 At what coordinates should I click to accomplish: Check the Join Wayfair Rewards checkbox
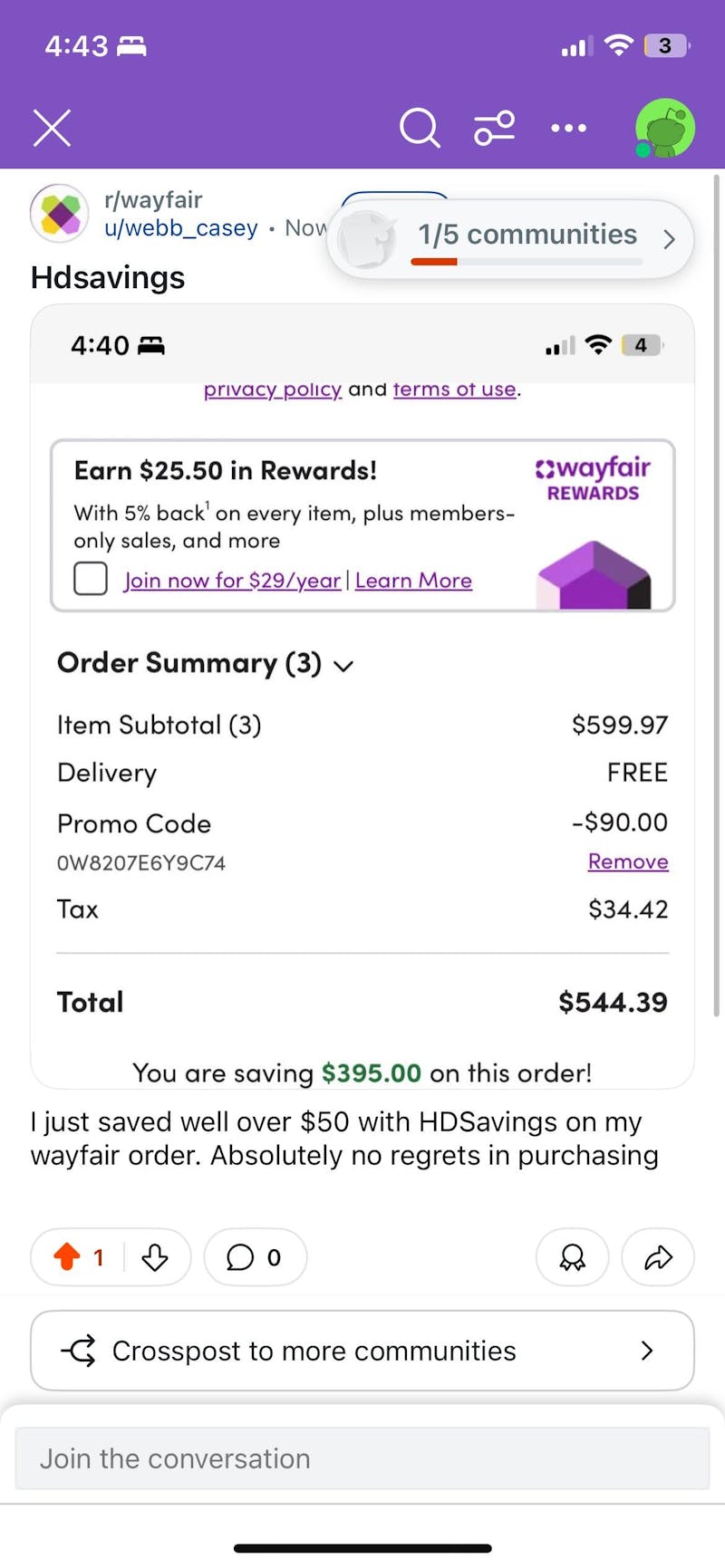click(x=90, y=578)
